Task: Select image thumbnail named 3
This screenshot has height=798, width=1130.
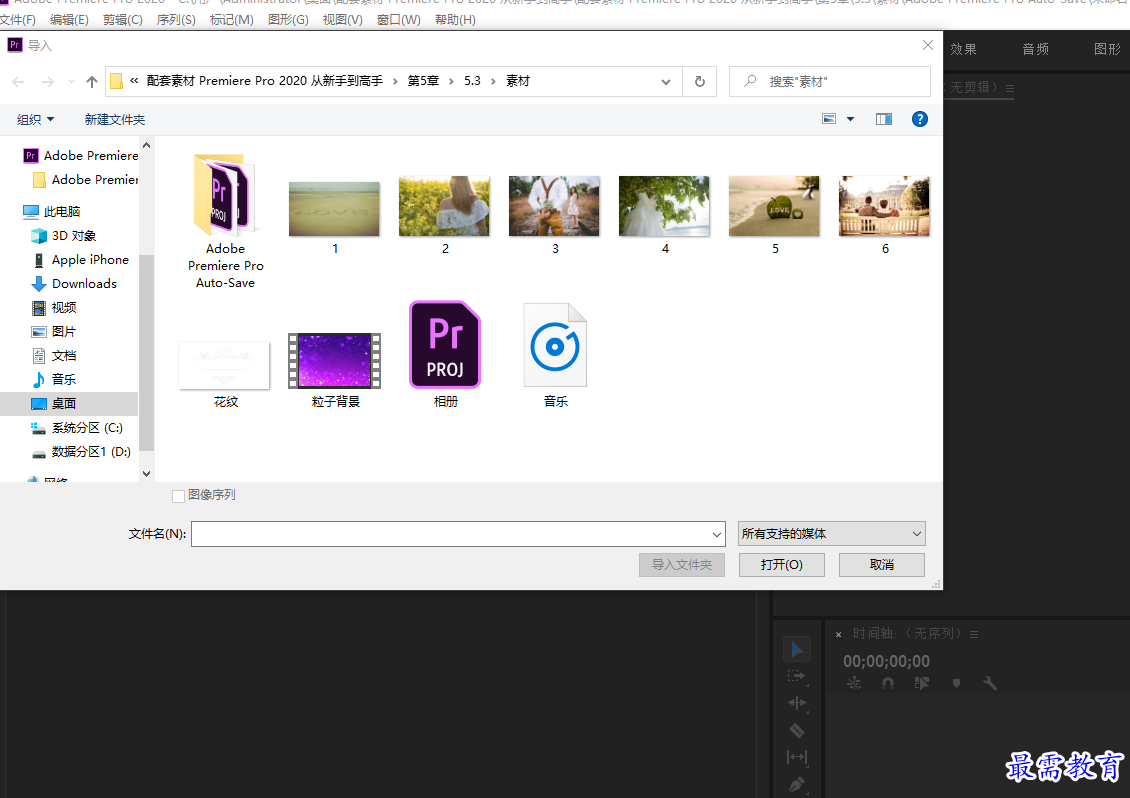Action: 554,216
